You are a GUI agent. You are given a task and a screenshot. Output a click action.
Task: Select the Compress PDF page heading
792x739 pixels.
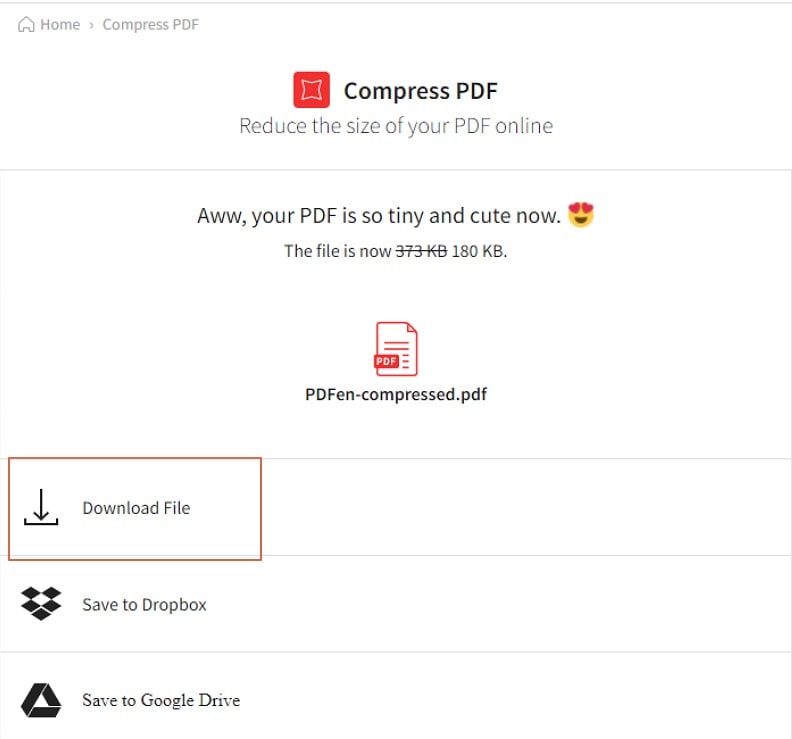(420, 91)
